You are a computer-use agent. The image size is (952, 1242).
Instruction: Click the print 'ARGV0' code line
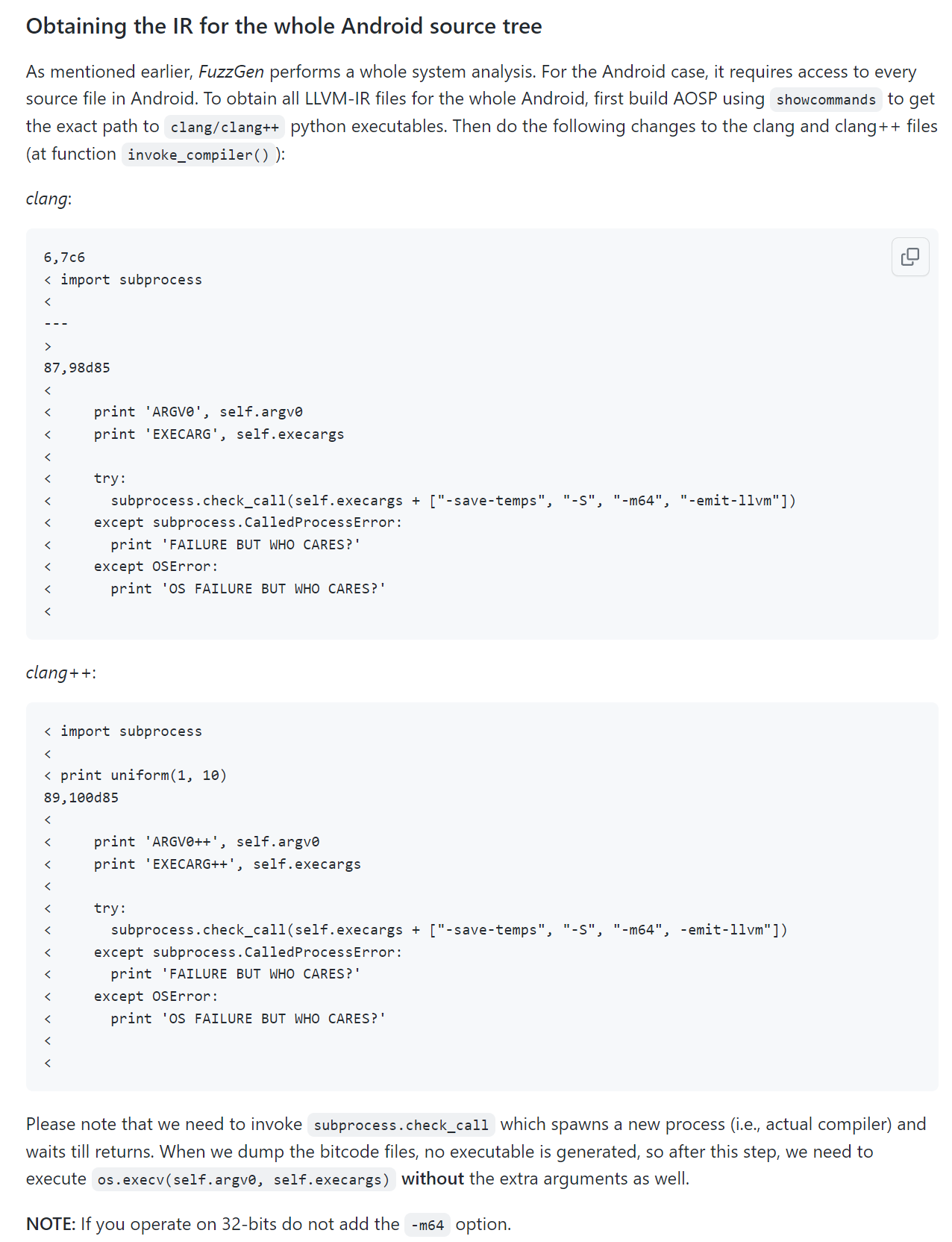tap(198, 411)
